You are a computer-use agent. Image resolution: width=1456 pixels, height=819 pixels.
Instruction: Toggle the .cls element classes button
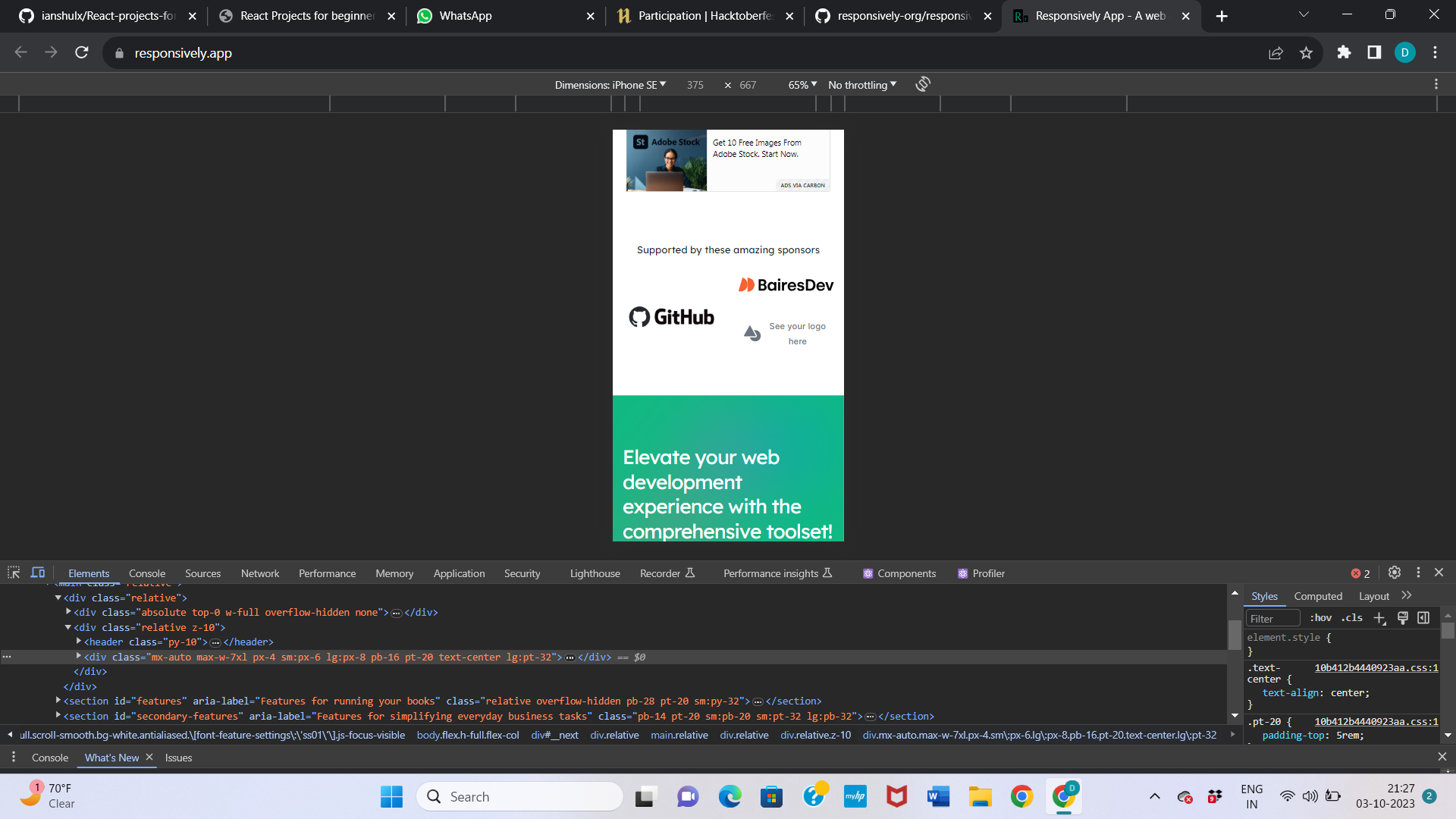pyautogui.click(x=1352, y=618)
